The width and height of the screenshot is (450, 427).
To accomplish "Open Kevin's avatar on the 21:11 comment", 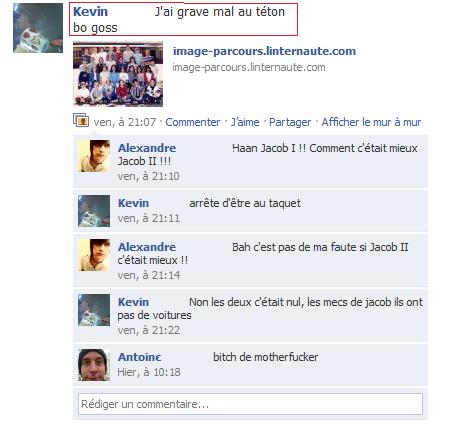I will (x=94, y=211).
